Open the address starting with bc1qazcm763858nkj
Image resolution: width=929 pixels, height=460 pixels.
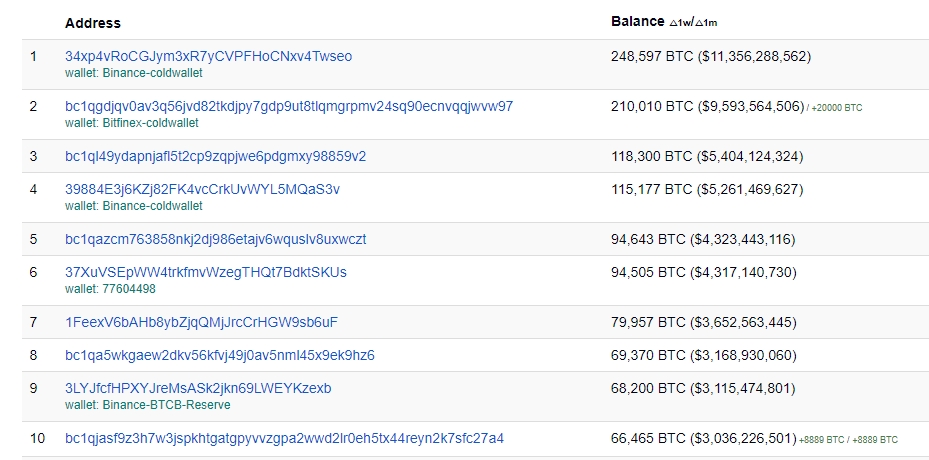pyautogui.click(x=215, y=239)
